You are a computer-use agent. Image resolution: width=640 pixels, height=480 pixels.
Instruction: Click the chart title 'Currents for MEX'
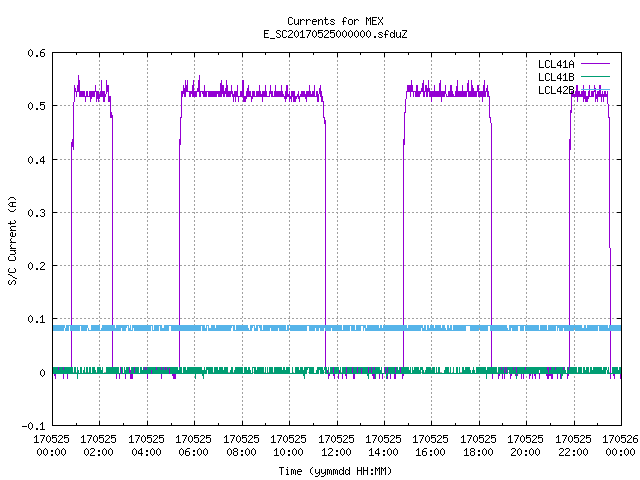point(335,21)
